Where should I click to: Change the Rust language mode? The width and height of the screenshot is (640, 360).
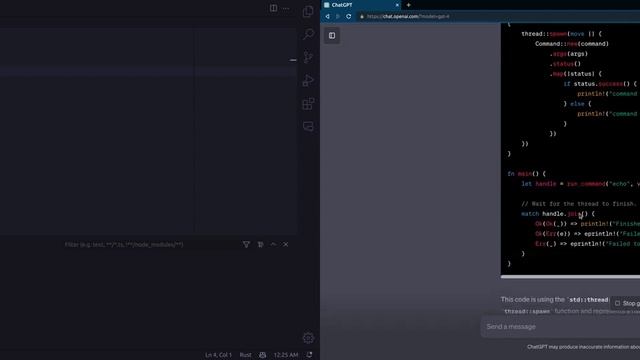(245, 355)
